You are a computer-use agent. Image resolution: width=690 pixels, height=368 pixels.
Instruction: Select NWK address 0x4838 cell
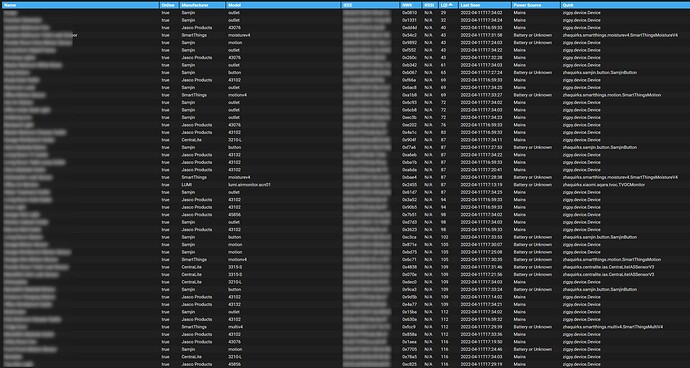click(409, 267)
